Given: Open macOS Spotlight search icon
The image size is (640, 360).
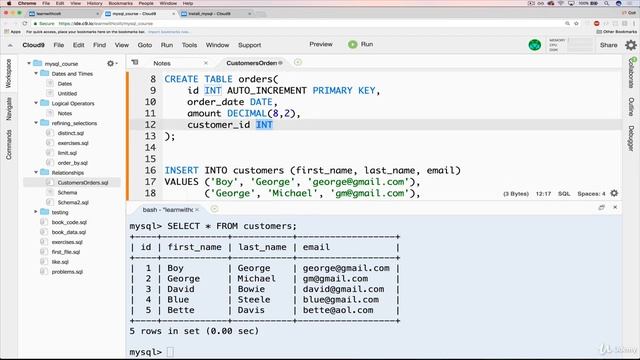Looking at the screenshot, I should (x=607, y=3).
